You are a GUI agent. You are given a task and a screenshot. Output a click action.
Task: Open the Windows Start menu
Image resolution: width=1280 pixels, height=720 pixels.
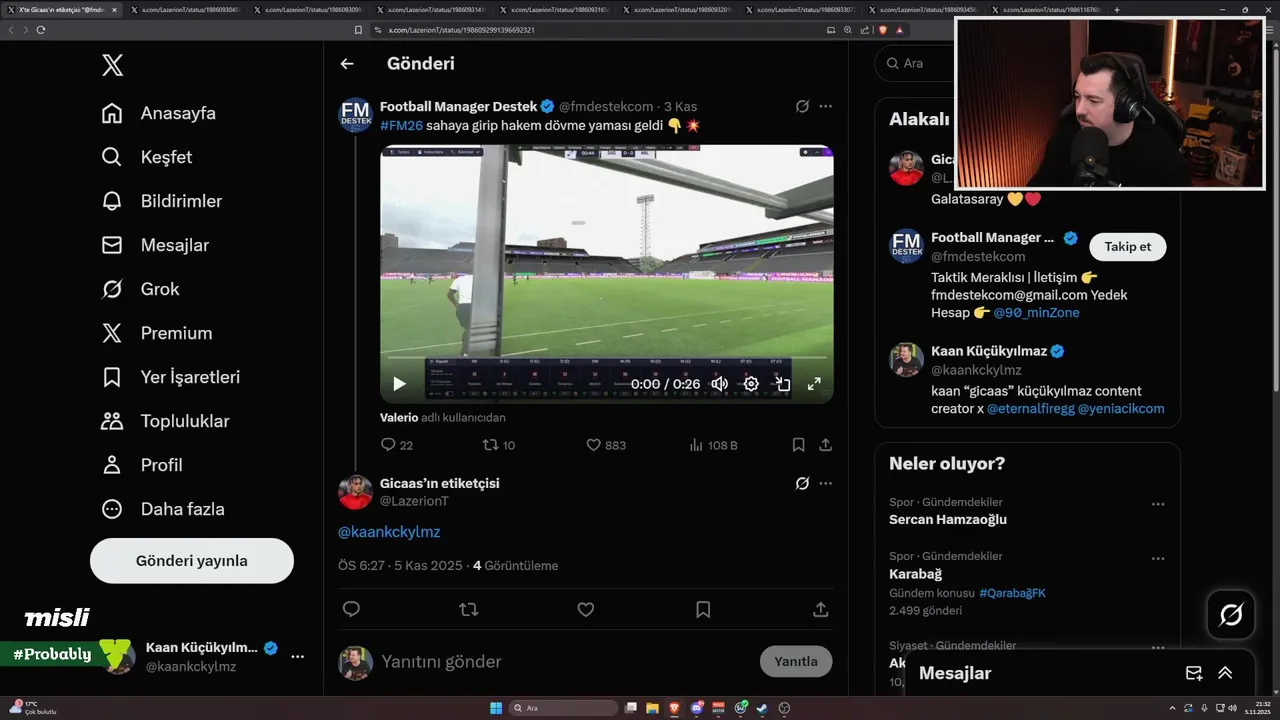click(x=496, y=708)
